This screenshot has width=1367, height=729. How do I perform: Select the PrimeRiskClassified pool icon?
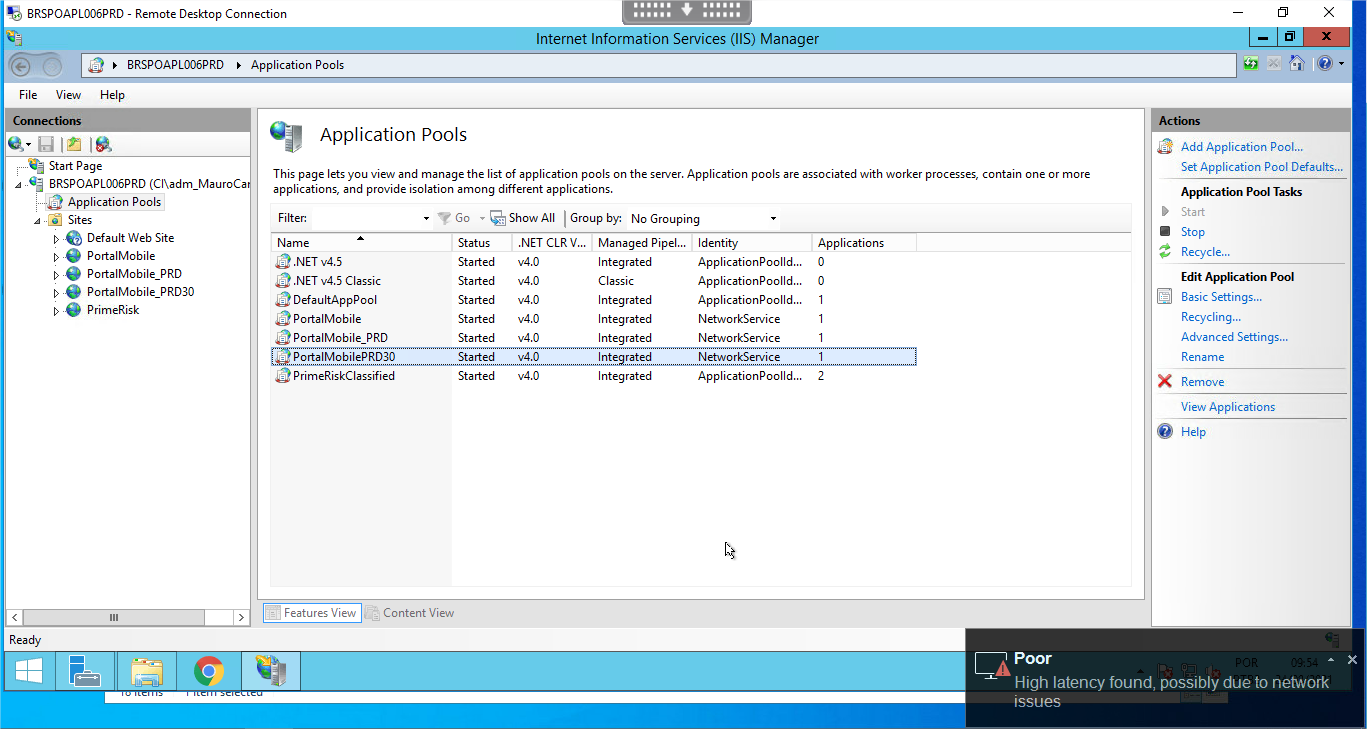[283, 376]
